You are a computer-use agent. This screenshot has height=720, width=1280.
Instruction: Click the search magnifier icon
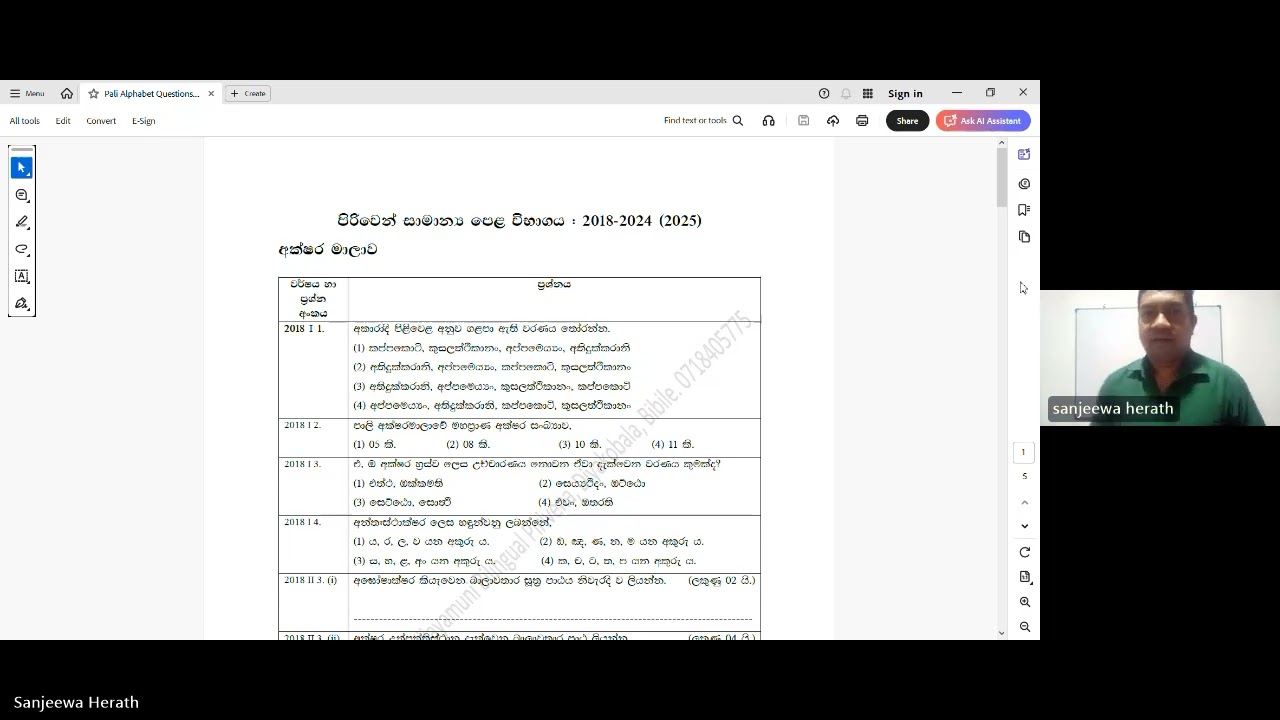point(738,121)
